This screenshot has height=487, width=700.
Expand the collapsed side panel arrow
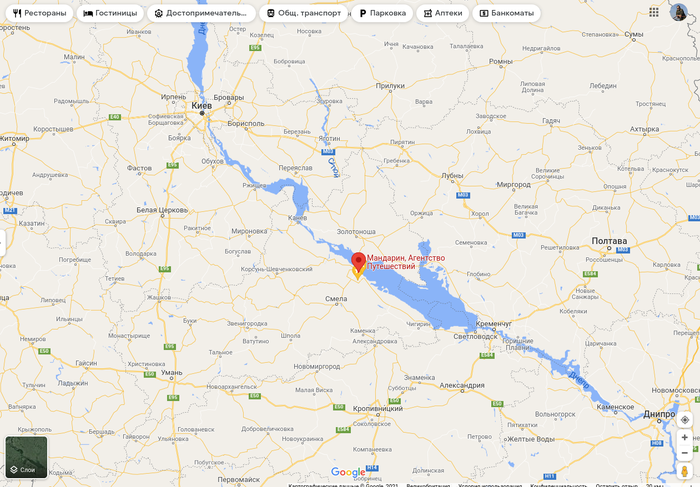tap(2, 243)
